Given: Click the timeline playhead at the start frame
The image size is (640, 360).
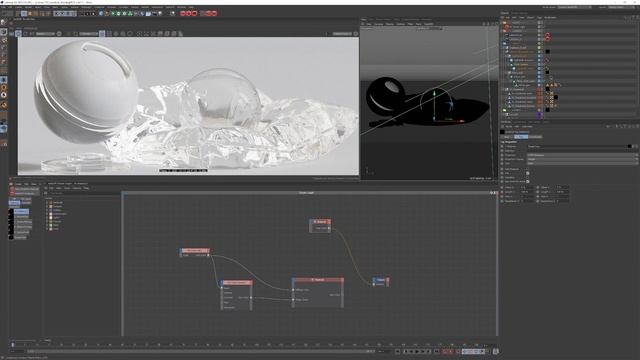Looking at the screenshot, I should click(13, 345).
